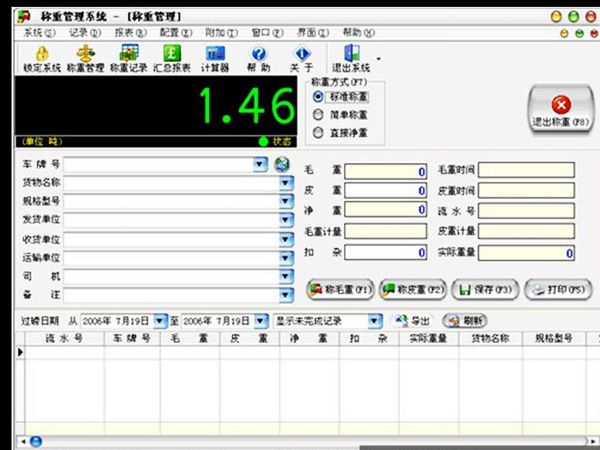Select the 直接净重 radio option
Viewport: 600px width, 450px height.
[x=319, y=131]
